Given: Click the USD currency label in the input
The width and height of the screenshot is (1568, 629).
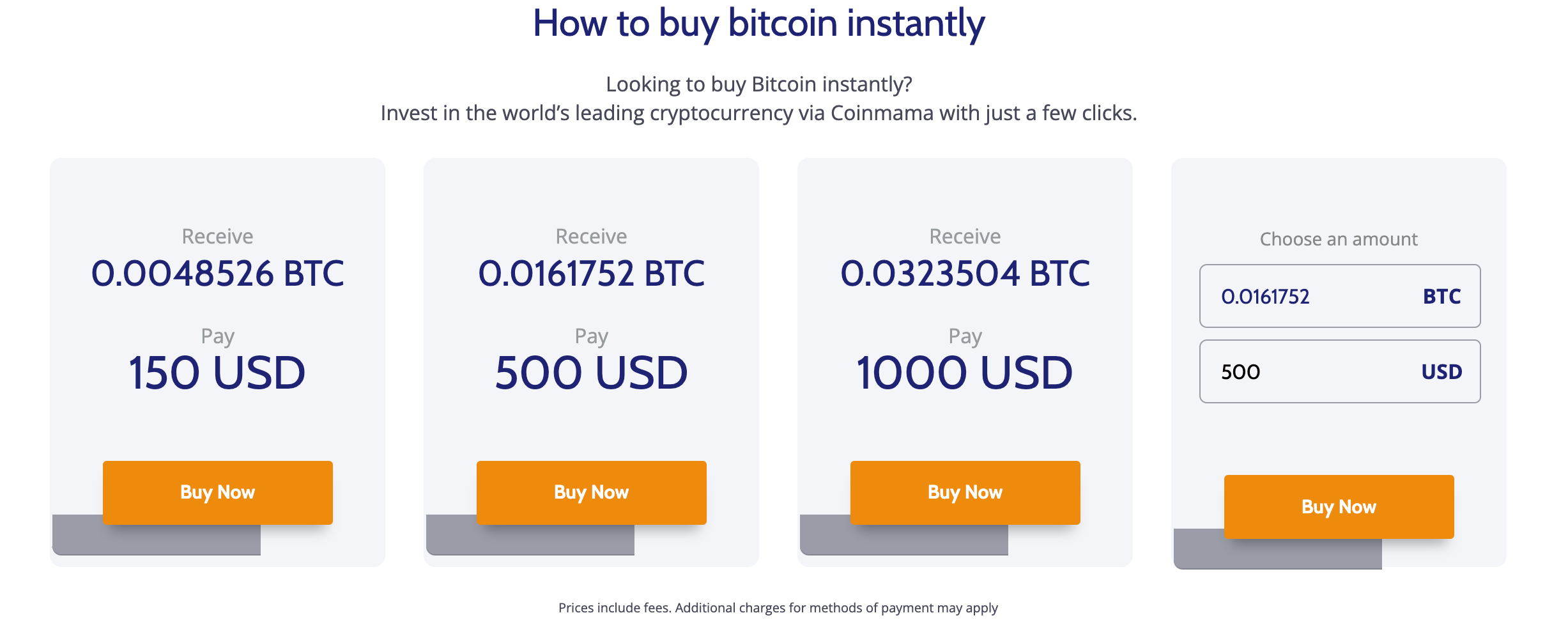Looking at the screenshot, I should 1441,372.
